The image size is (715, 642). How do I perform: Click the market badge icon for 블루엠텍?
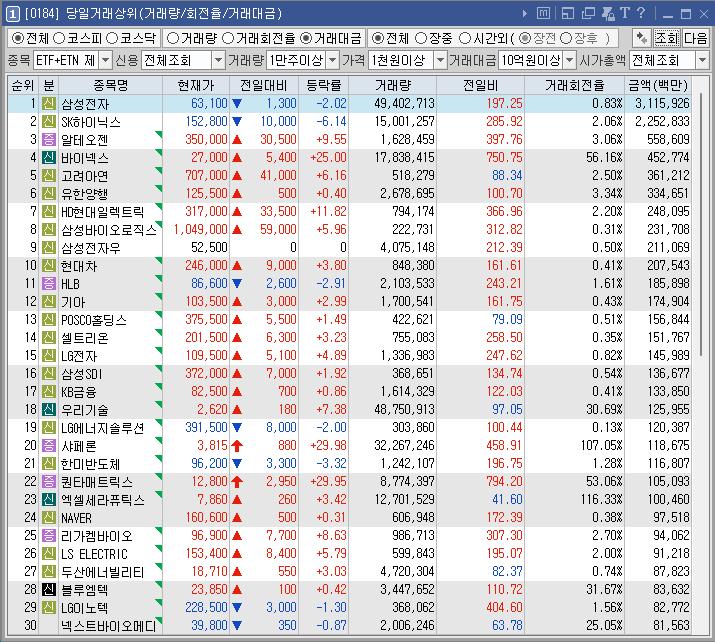[49, 590]
